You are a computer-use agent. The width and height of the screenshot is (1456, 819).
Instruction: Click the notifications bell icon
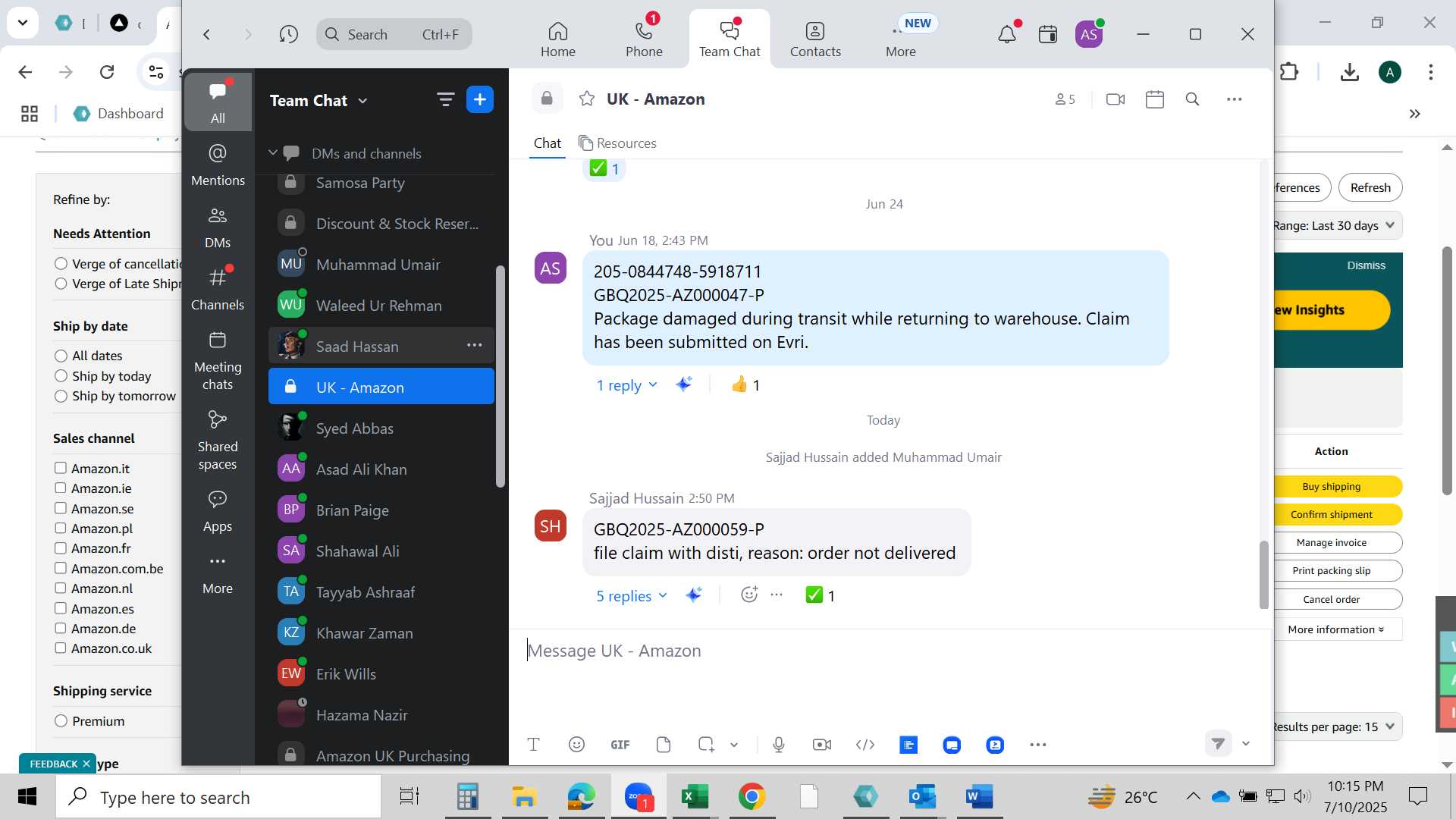[x=1007, y=34]
